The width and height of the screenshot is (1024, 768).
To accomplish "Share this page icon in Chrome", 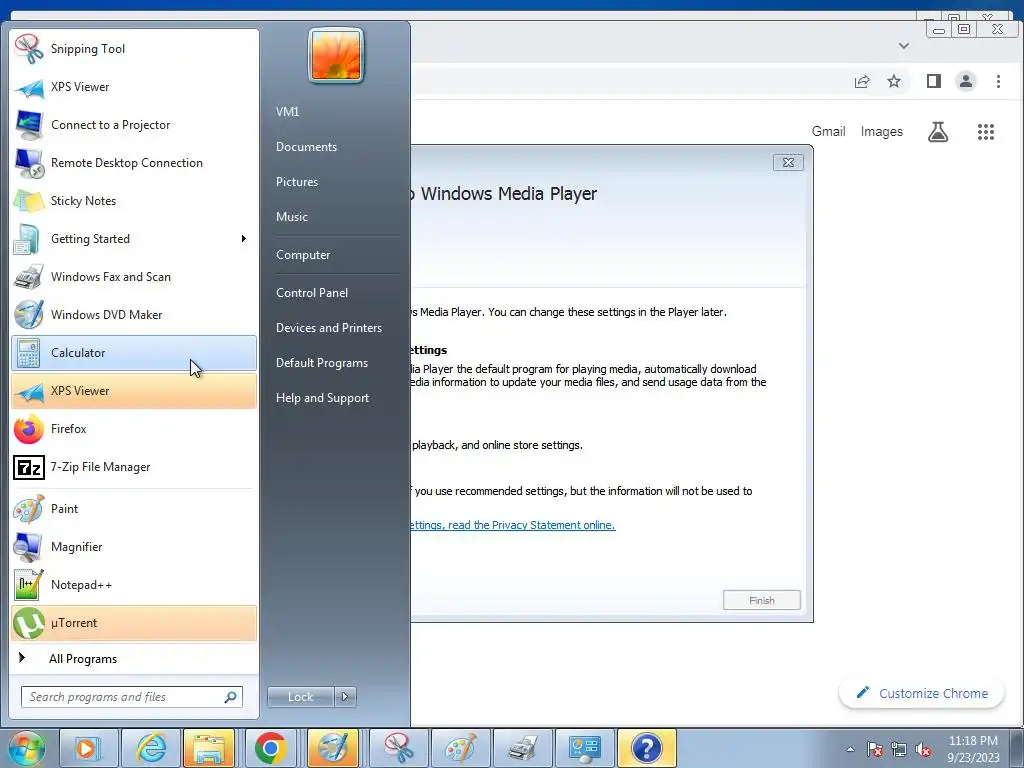I will pos(861,82).
